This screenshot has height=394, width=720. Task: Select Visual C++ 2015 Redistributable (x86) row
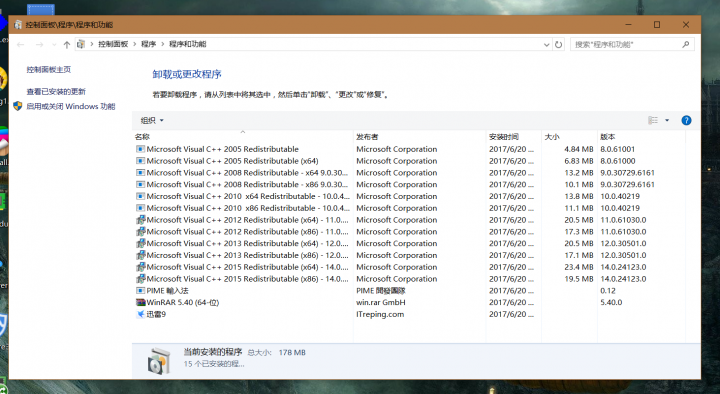point(410,279)
